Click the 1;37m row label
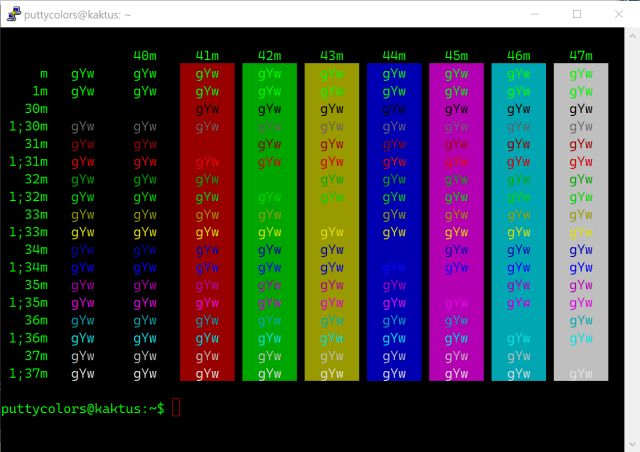640x452 pixels. pos(28,373)
